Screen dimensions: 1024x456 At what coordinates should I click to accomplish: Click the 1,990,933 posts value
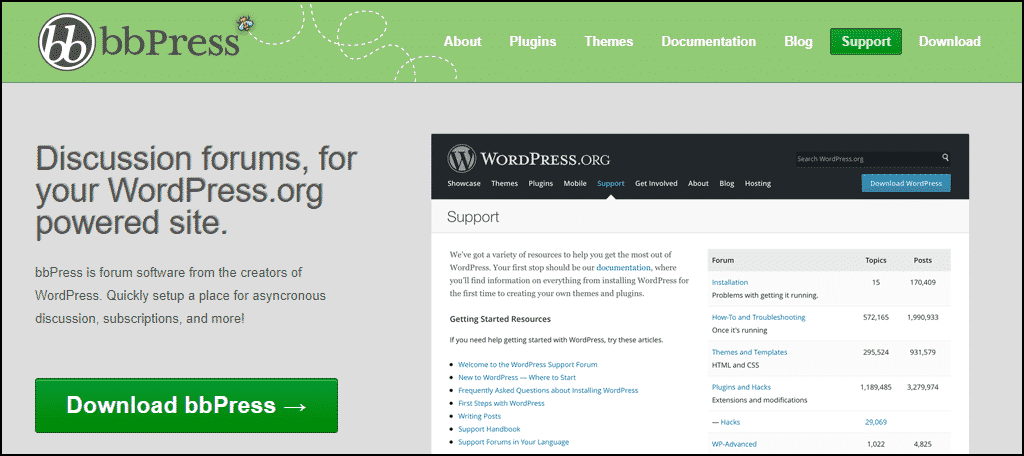[x=923, y=317]
